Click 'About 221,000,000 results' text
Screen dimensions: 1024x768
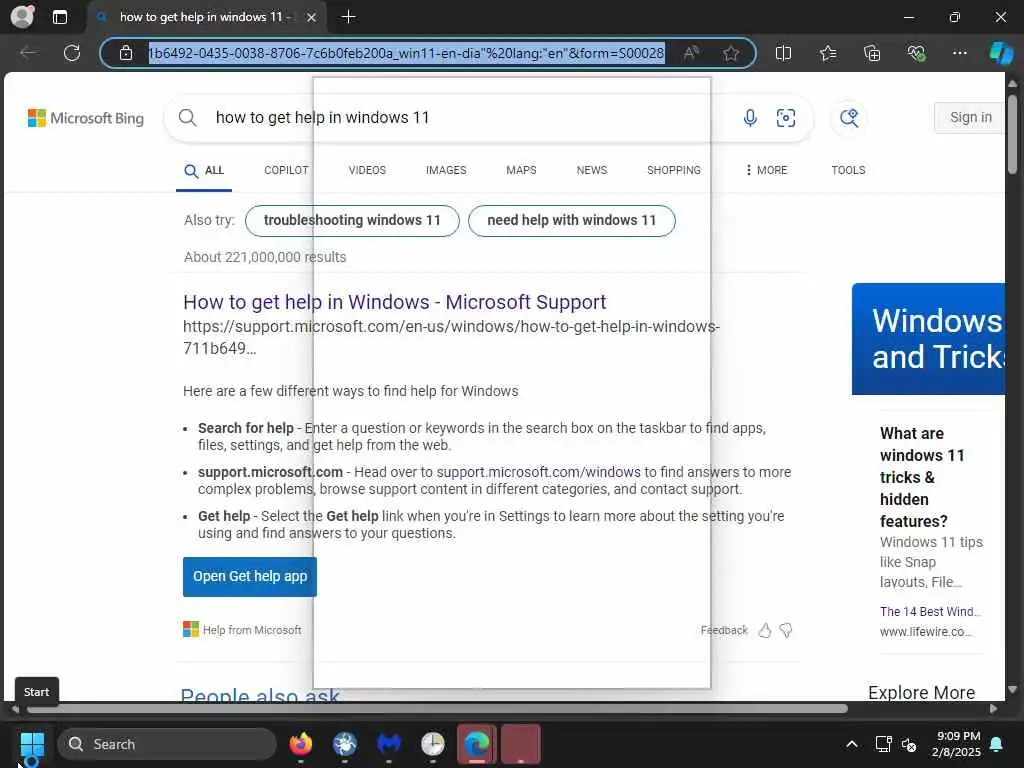265,257
